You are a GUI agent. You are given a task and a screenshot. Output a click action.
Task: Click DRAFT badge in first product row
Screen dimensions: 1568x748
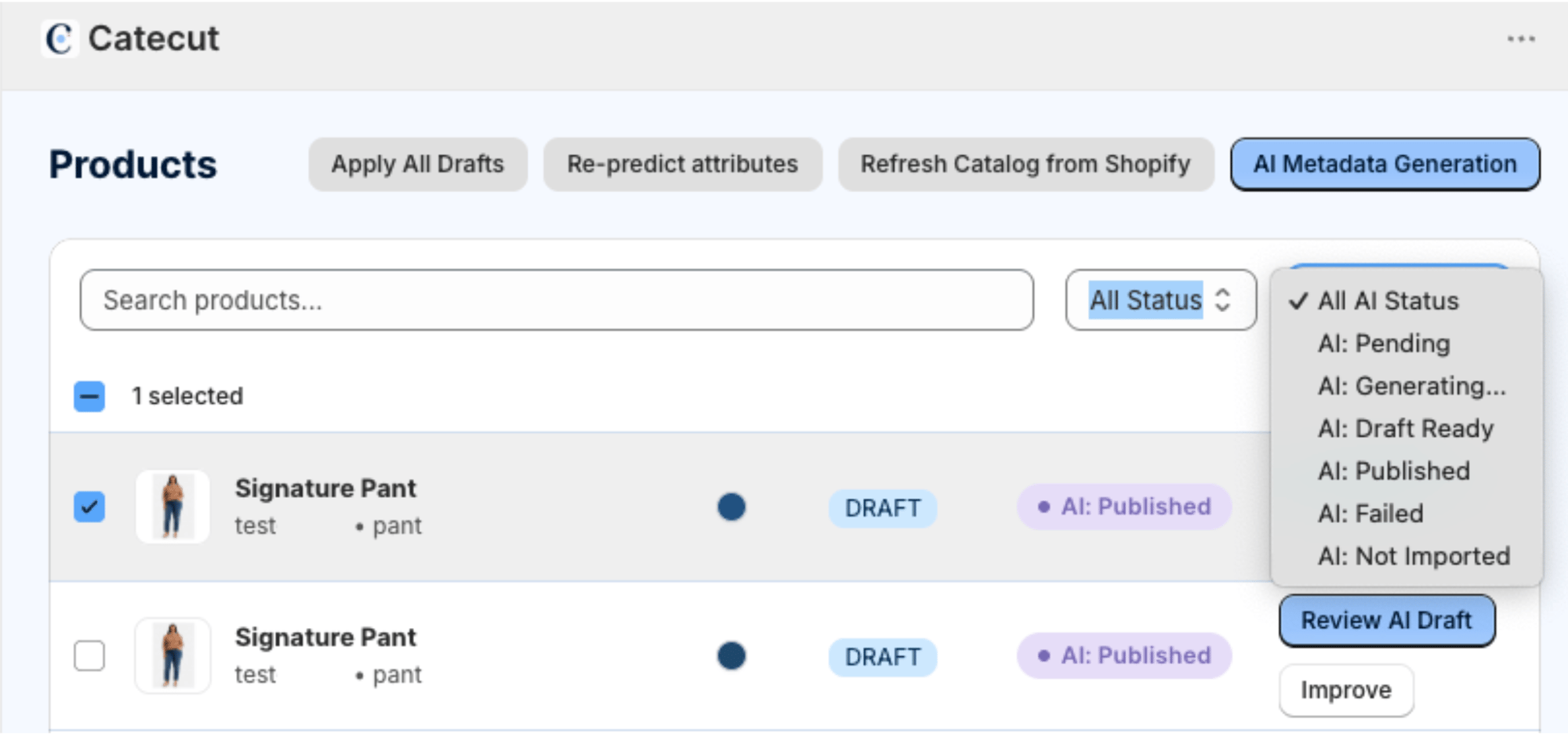[x=883, y=508]
